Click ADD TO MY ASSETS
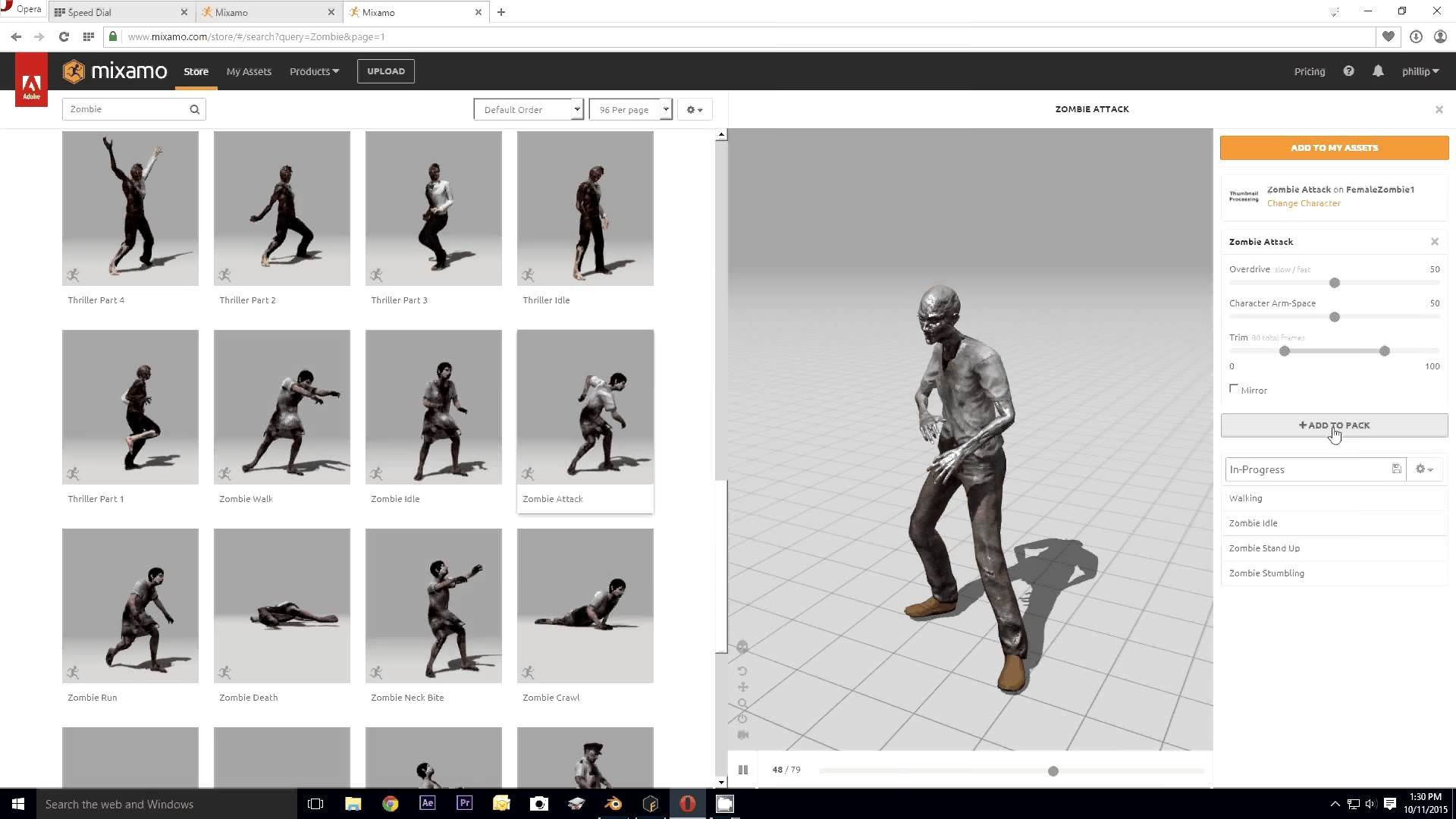The height and width of the screenshot is (819, 1456). [x=1334, y=148]
